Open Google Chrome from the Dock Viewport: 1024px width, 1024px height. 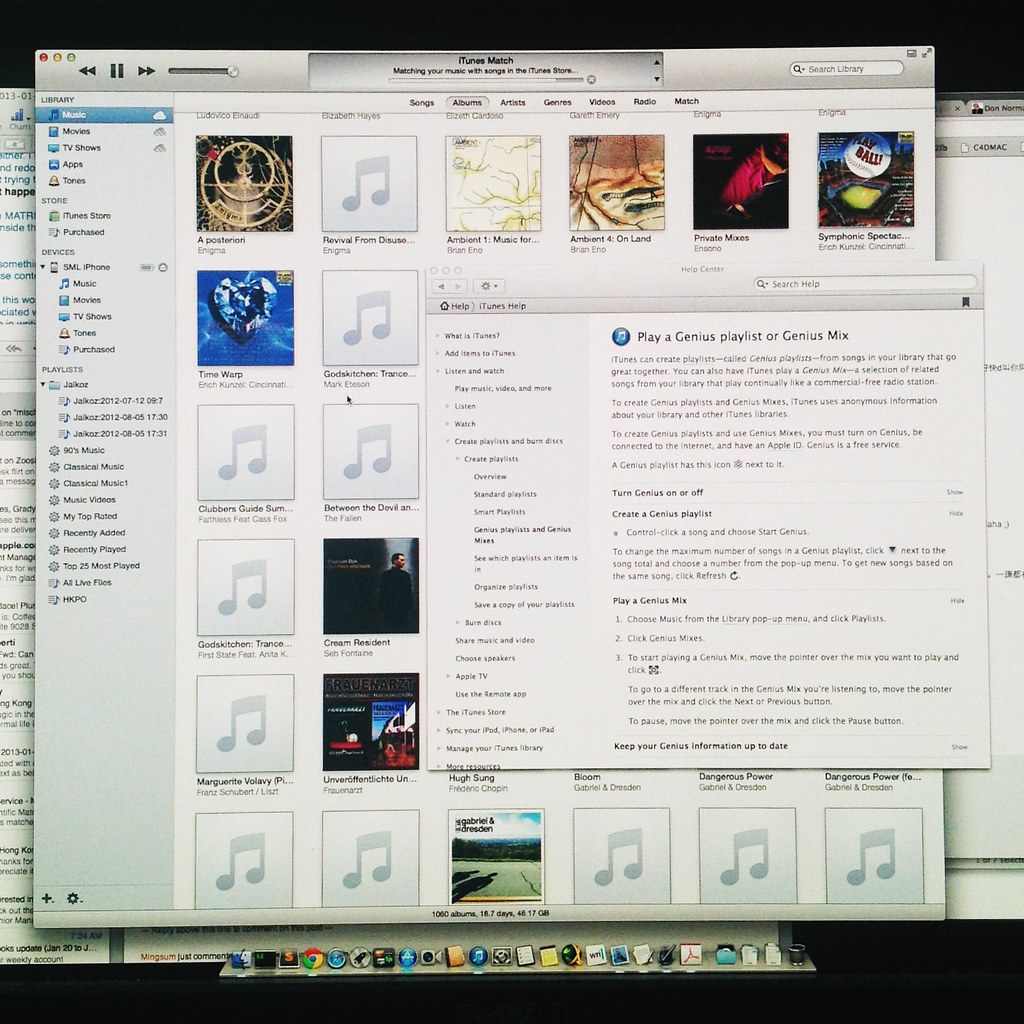(312, 958)
